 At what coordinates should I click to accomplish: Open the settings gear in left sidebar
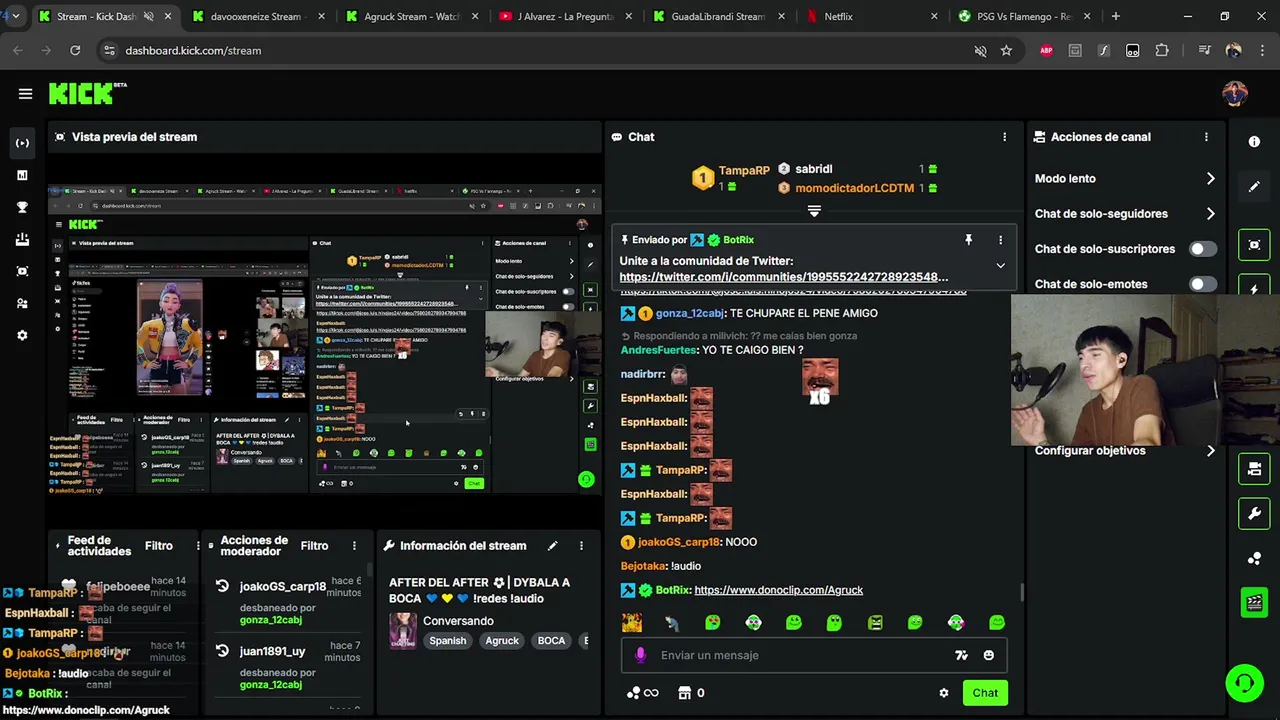22,335
